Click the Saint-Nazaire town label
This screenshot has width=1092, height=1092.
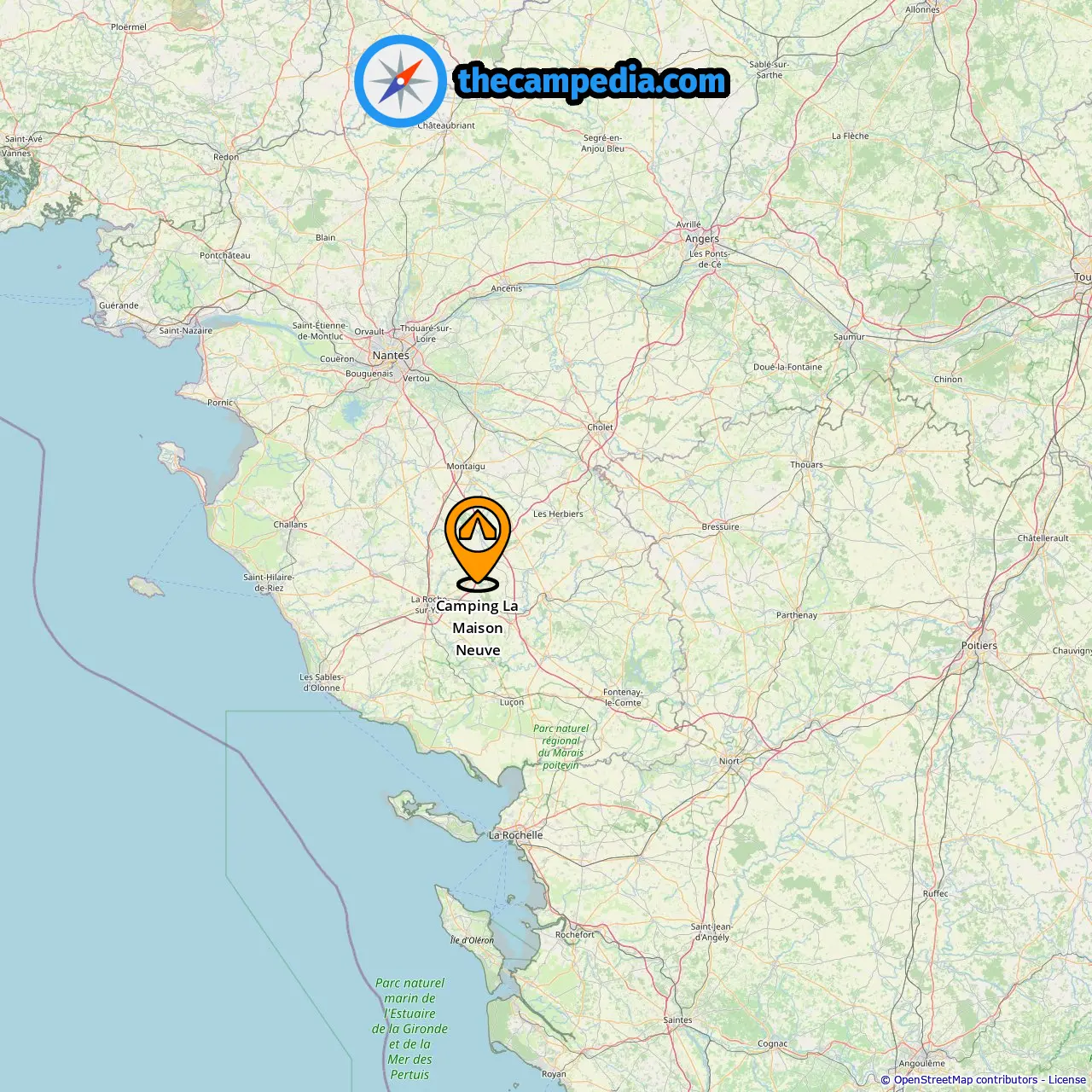(186, 330)
